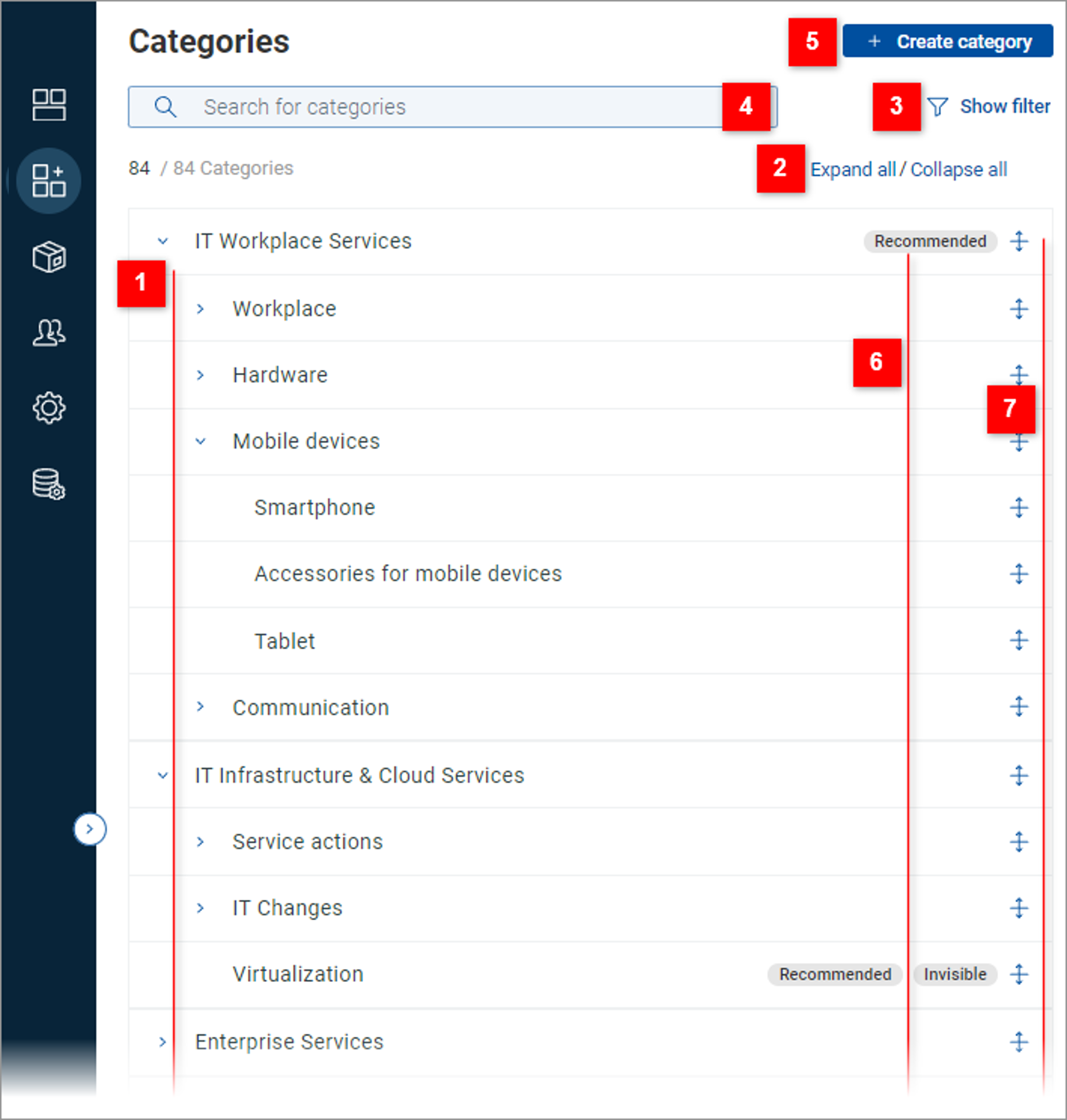Expand the Hardware subcategory
Screen dimensions: 1067x1120
click(x=201, y=375)
